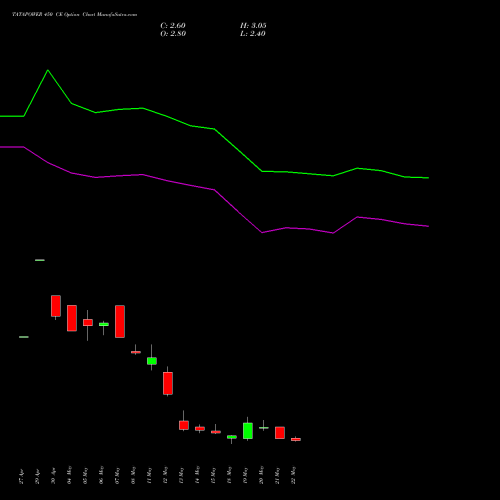
Task: Click the green dash marker above 29 Apr
Action: [40, 260]
